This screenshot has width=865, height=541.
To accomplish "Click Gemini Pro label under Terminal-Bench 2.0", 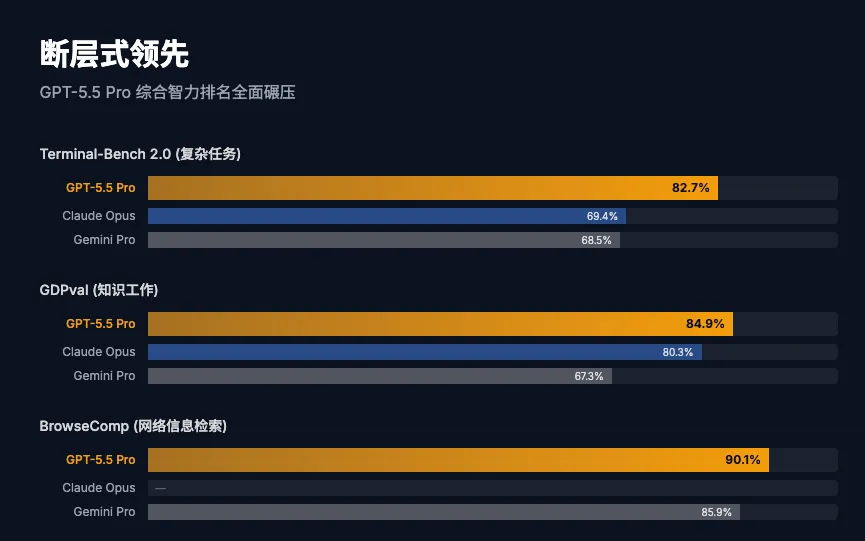I will click(x=104, y=240).
